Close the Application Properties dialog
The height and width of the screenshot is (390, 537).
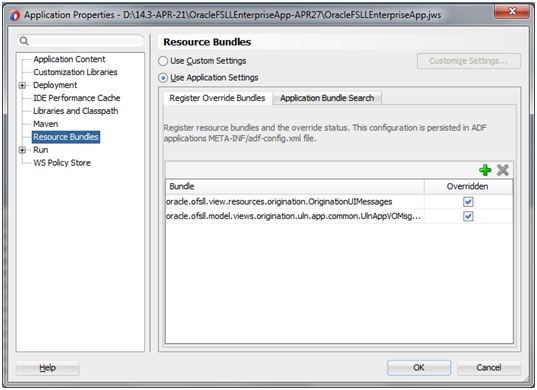coord(512,12)
